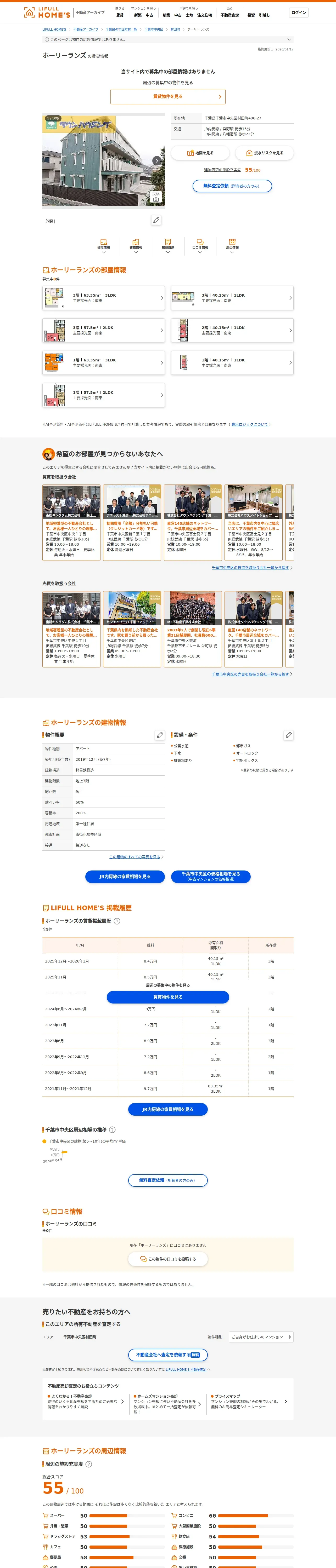Click 無料査定依頼 button under the price chart

click(168, 1180)
